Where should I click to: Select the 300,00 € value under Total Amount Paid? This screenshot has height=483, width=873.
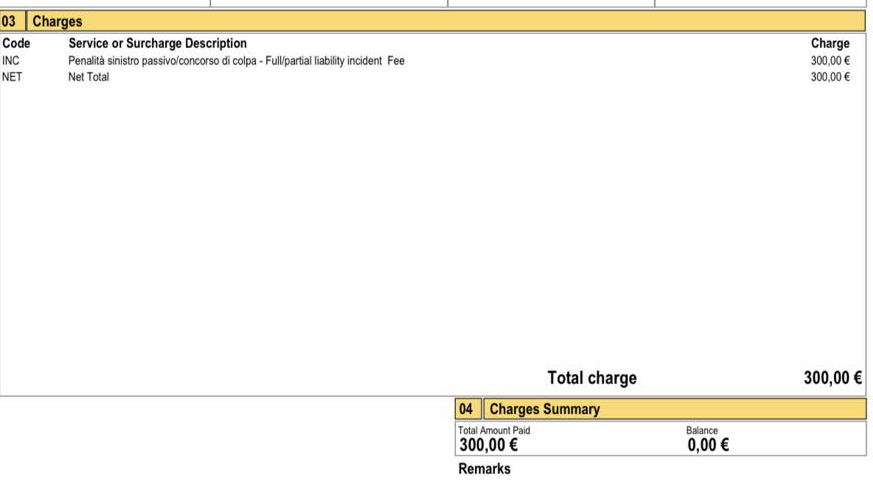[488, 445]
